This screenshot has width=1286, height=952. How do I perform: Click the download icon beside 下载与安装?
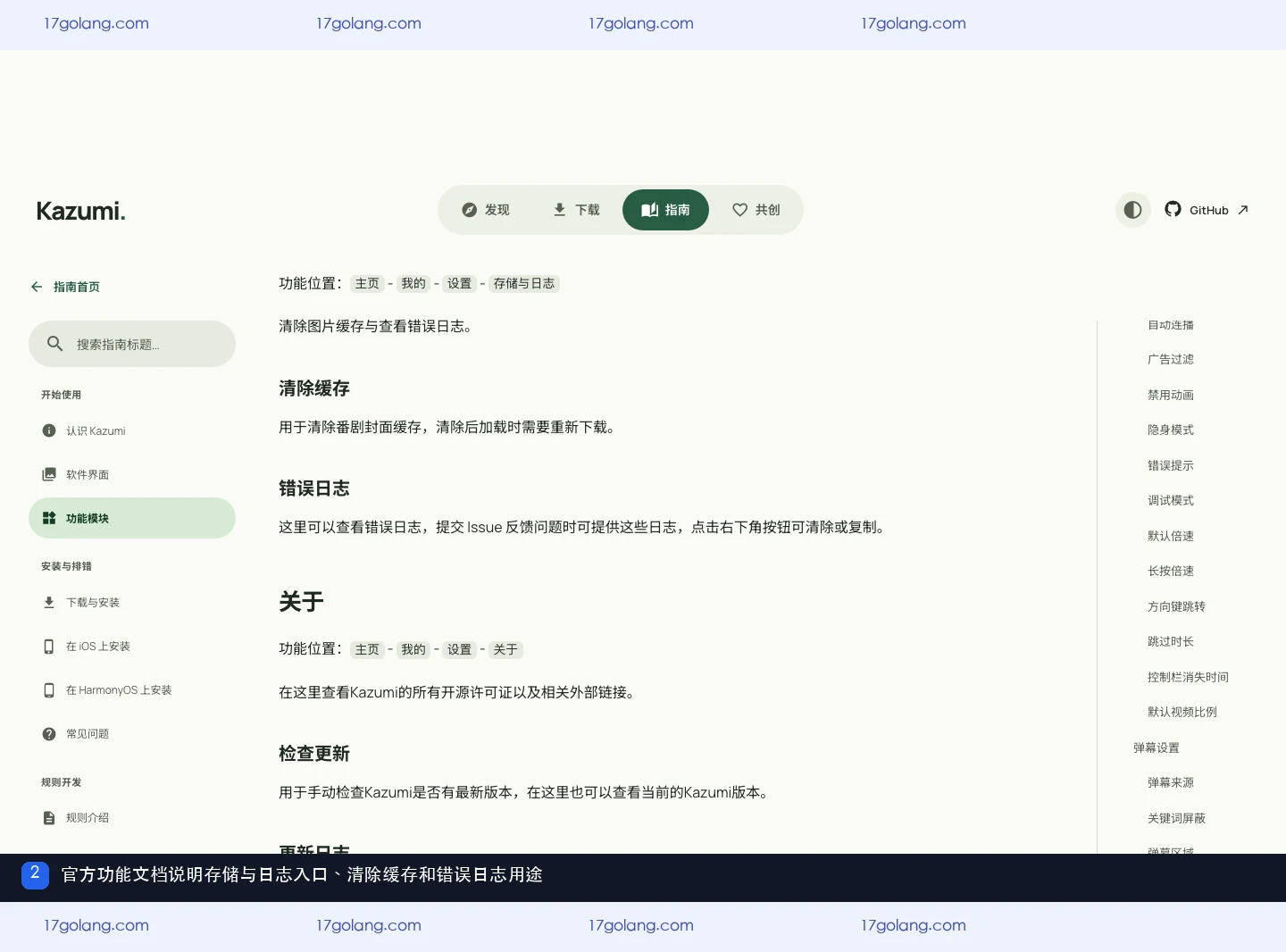click(49, 602)
